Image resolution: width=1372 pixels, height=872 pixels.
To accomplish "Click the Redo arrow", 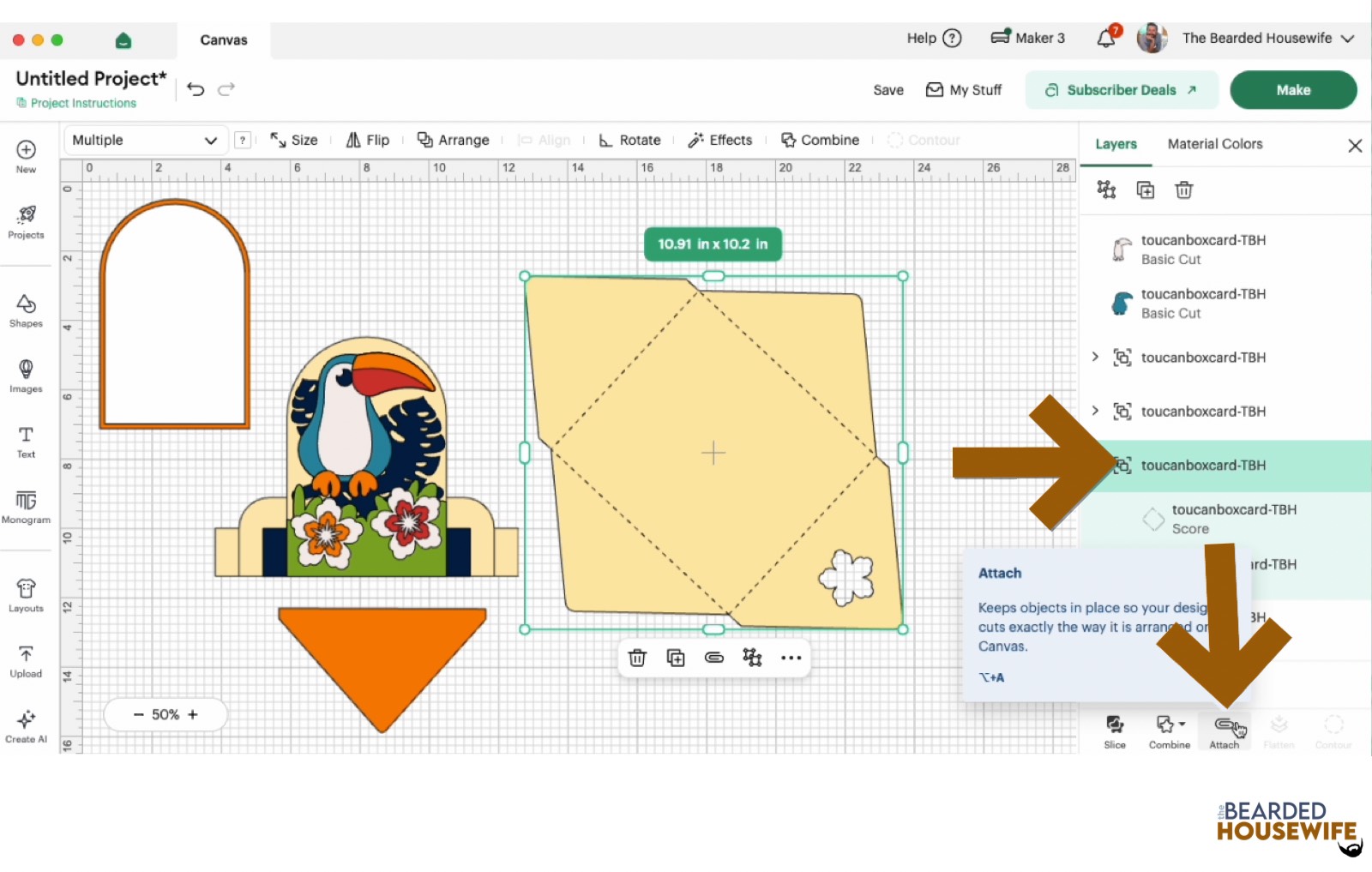I will click(226, 89).
